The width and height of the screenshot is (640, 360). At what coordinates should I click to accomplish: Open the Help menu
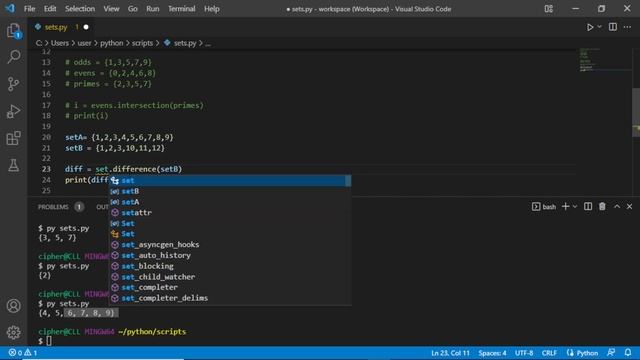tap(212, 9)
